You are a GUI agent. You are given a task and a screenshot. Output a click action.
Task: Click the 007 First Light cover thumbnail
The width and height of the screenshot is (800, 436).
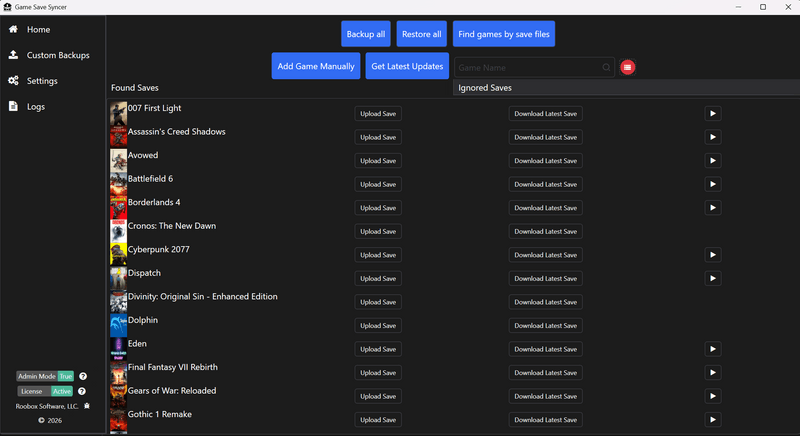tap(118, 113)
